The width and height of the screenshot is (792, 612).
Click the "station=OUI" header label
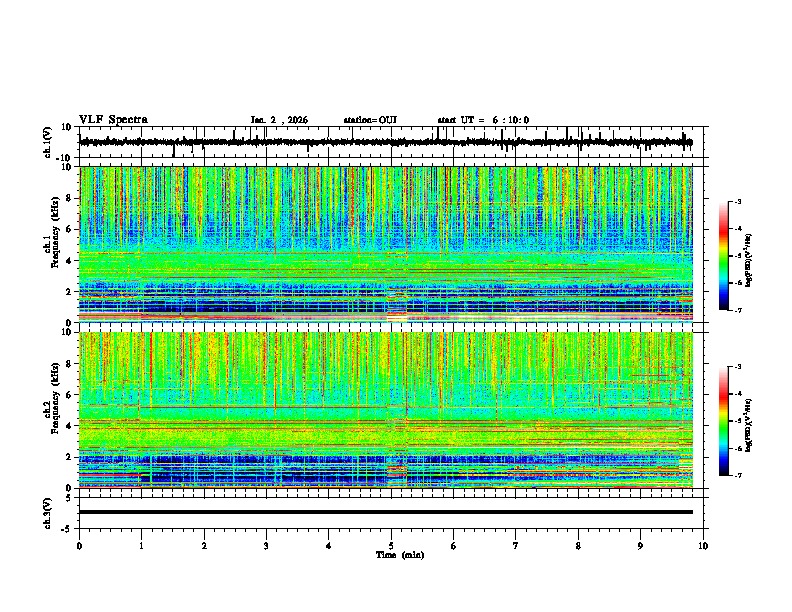[370, 120]
